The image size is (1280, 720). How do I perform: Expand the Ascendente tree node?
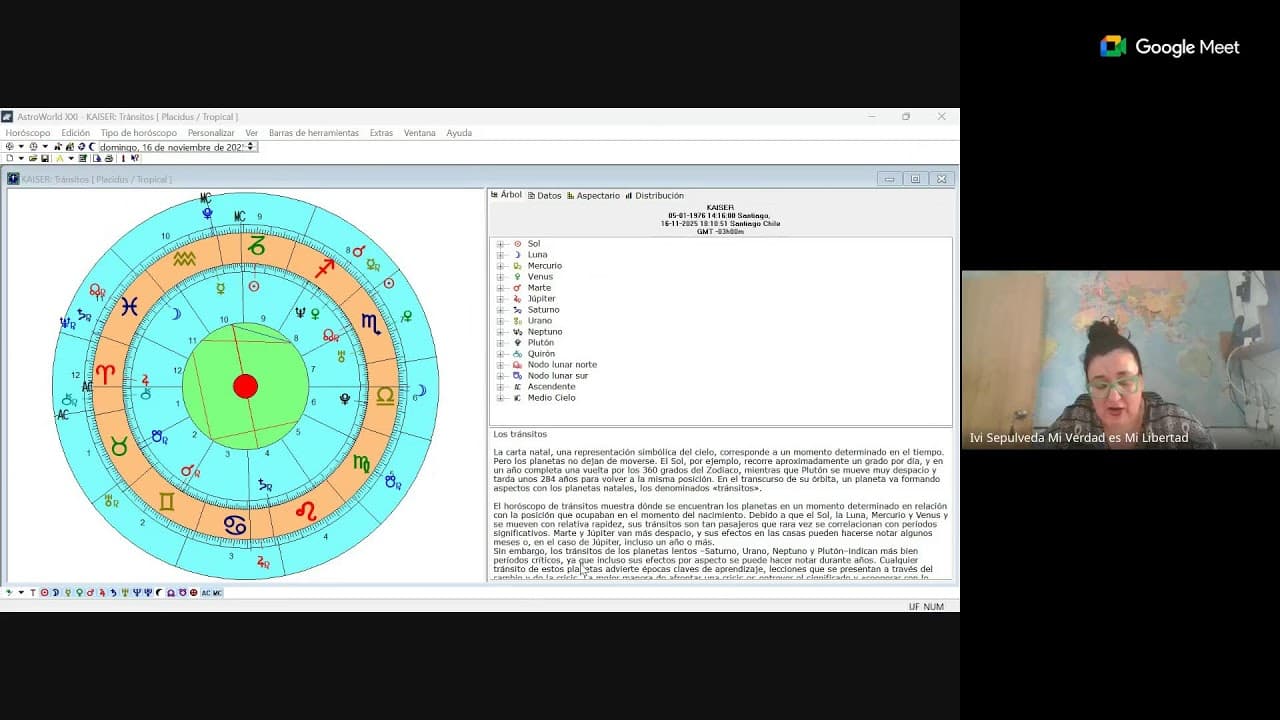(x=500, y=387)
